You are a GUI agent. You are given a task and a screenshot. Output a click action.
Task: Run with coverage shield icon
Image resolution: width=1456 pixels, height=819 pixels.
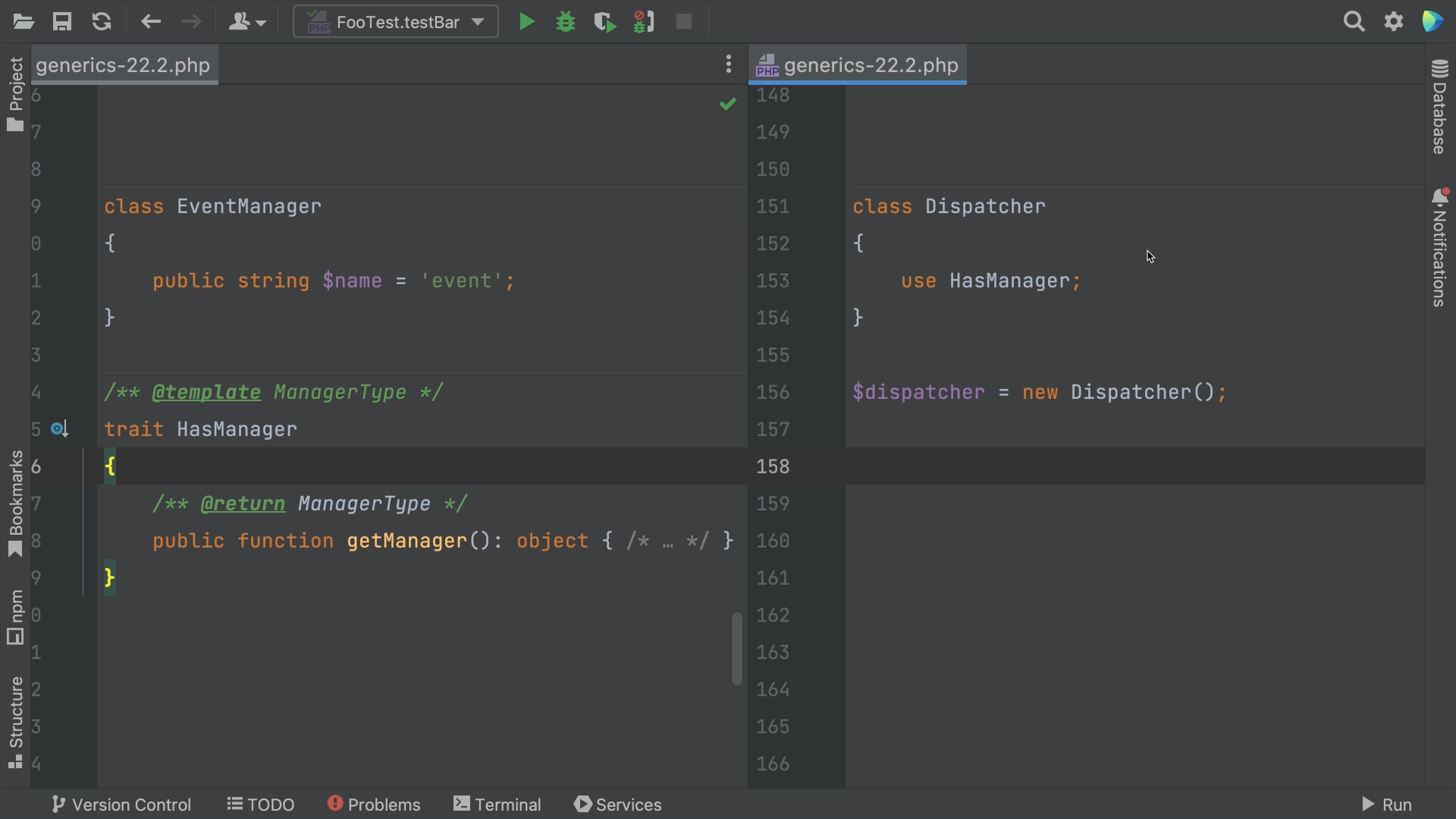coord(604,22)
